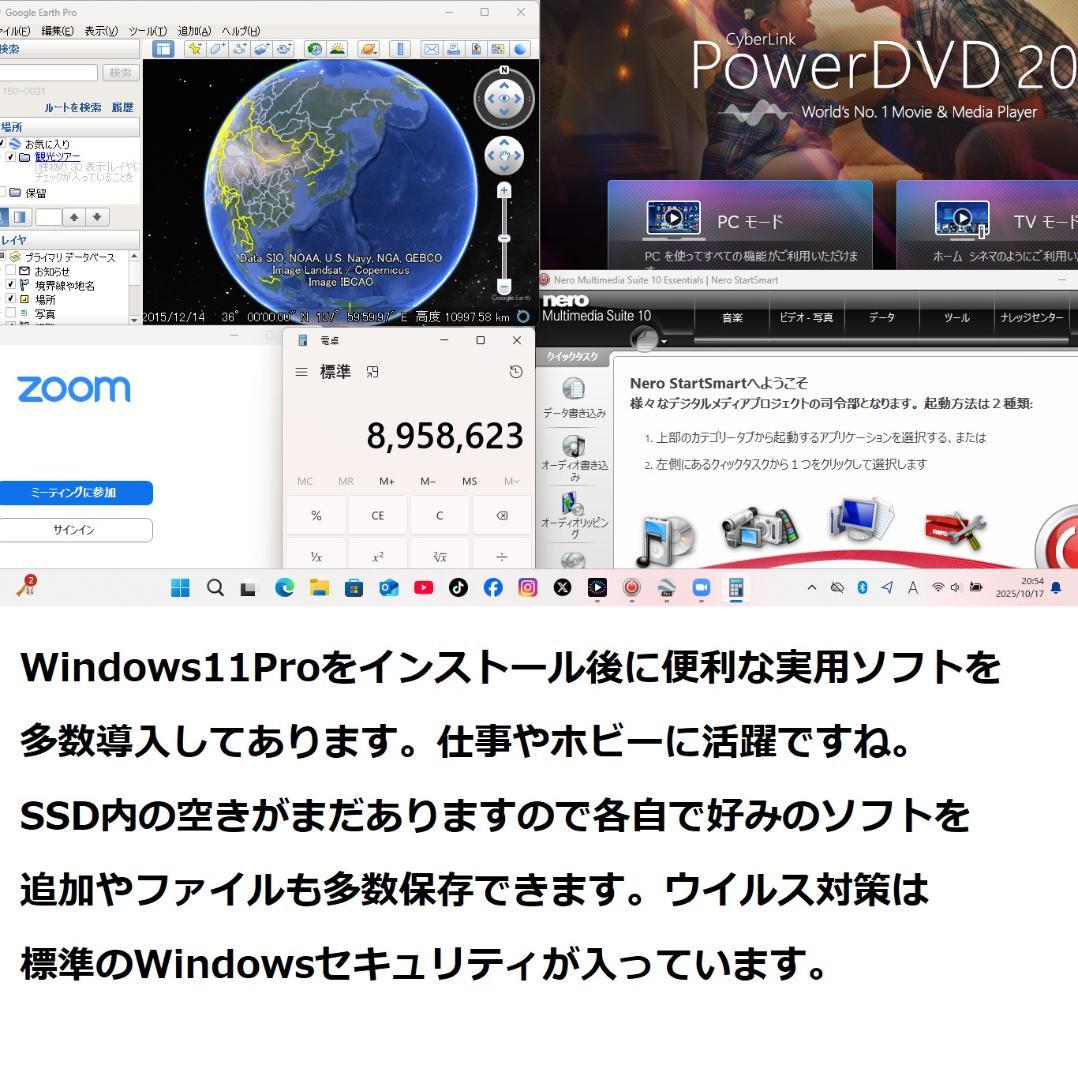
Task: Click the minus zoom-out button on map slider
Action: click(x=504, y=286)
